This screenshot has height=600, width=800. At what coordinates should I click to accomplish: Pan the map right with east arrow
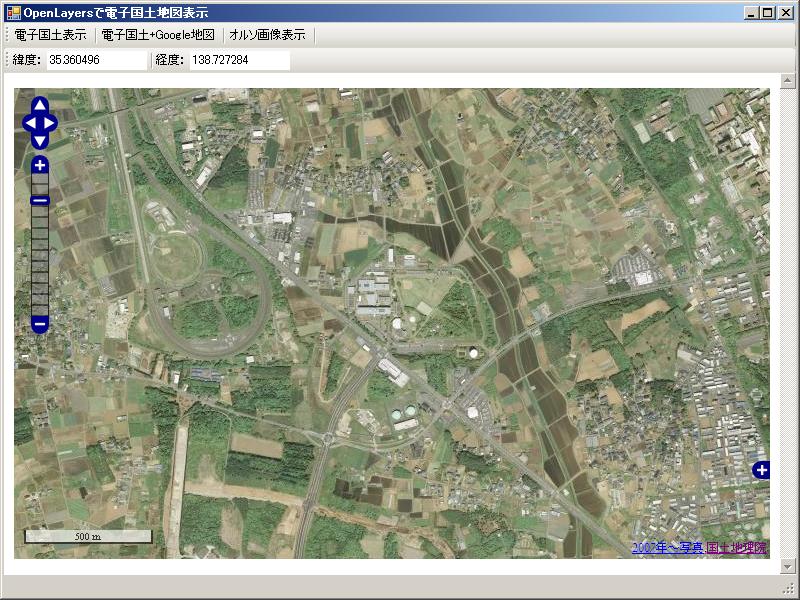coord(50,124)
